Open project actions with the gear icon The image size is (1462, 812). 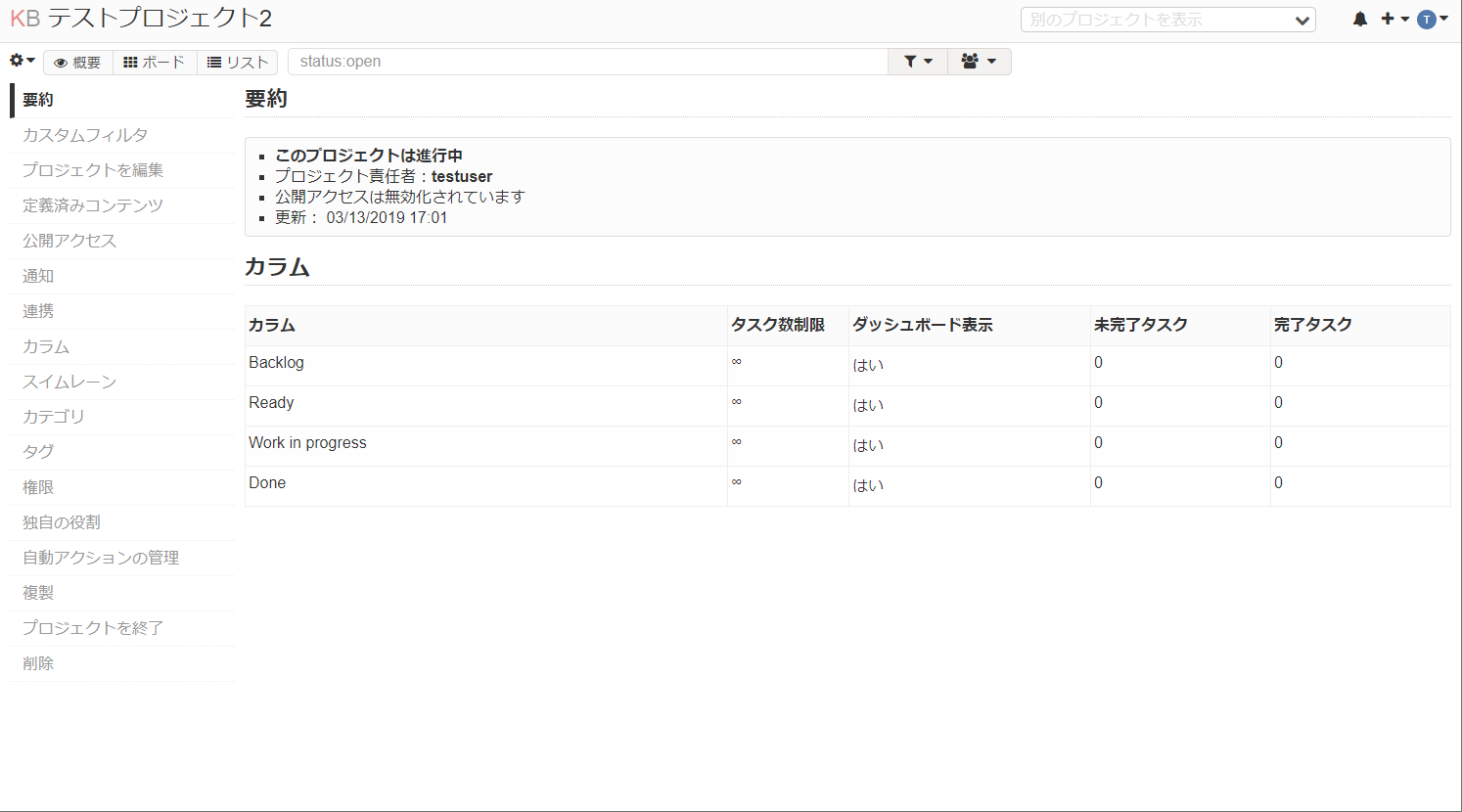[x=17, y=60]
